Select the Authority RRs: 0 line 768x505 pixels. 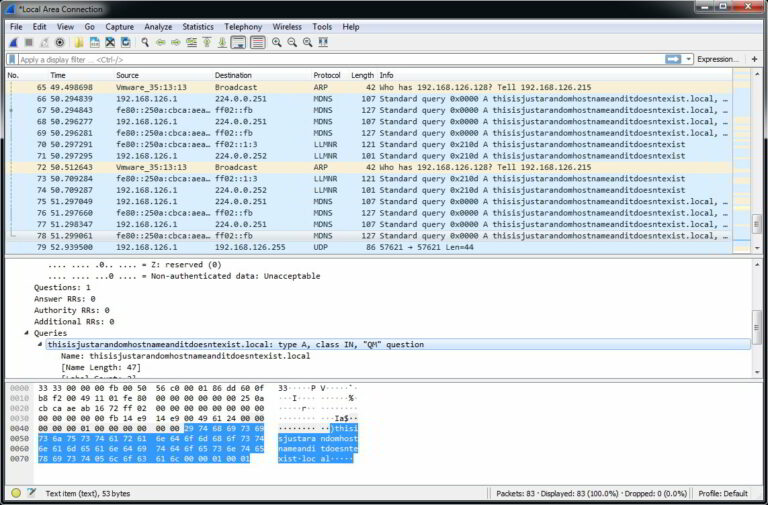(x=72, y=310)
